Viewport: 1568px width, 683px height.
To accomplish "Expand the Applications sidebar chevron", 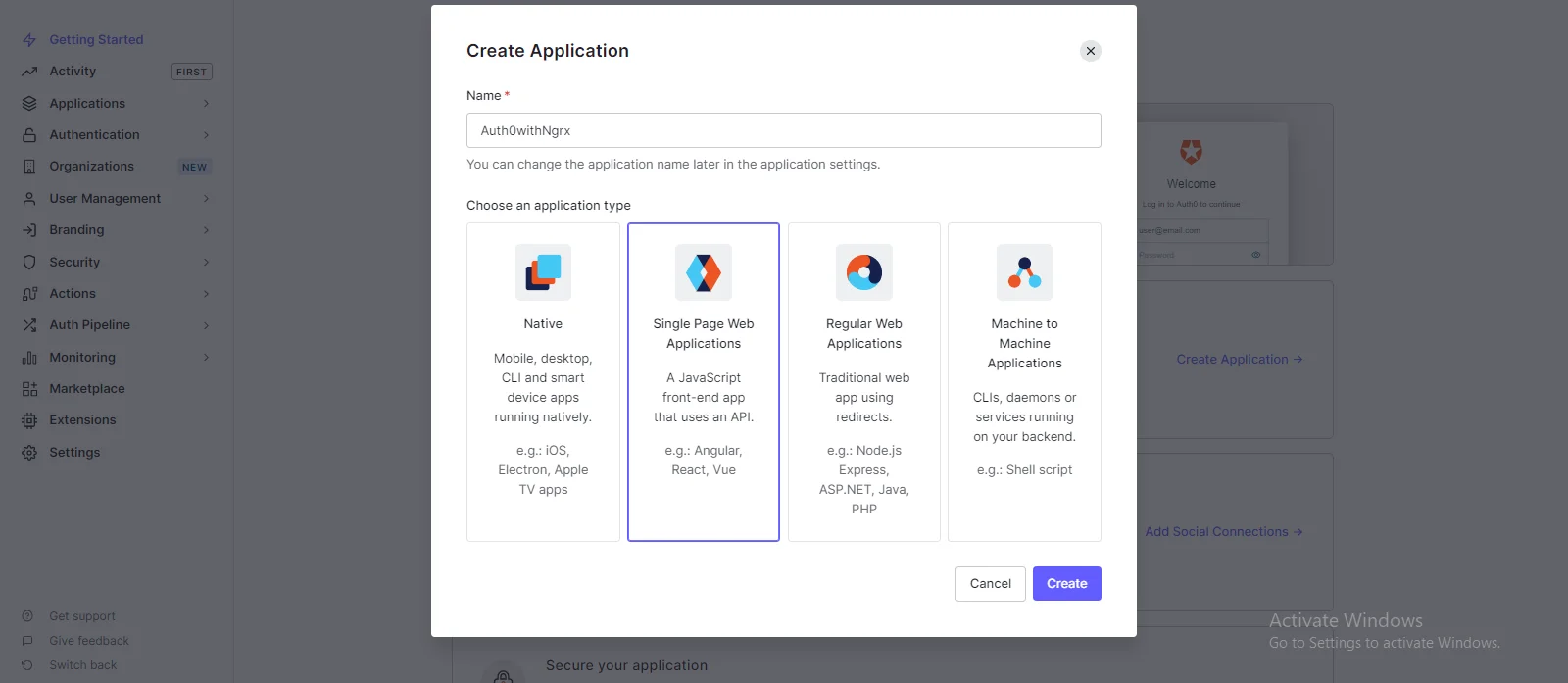I will (x=206, y=104).
